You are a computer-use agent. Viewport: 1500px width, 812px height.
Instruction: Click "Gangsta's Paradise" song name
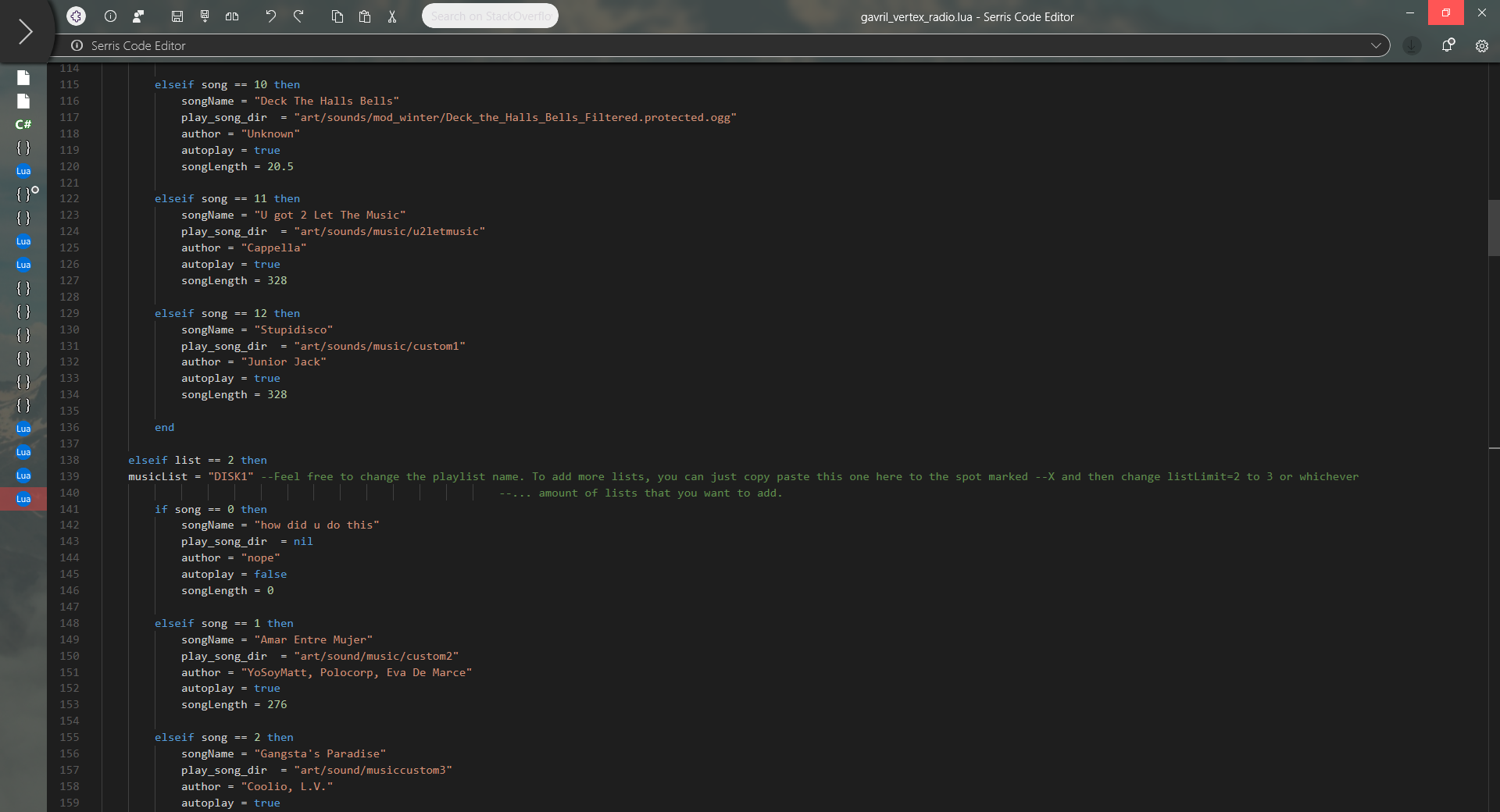pyautogui.click(x=320, y=753)
